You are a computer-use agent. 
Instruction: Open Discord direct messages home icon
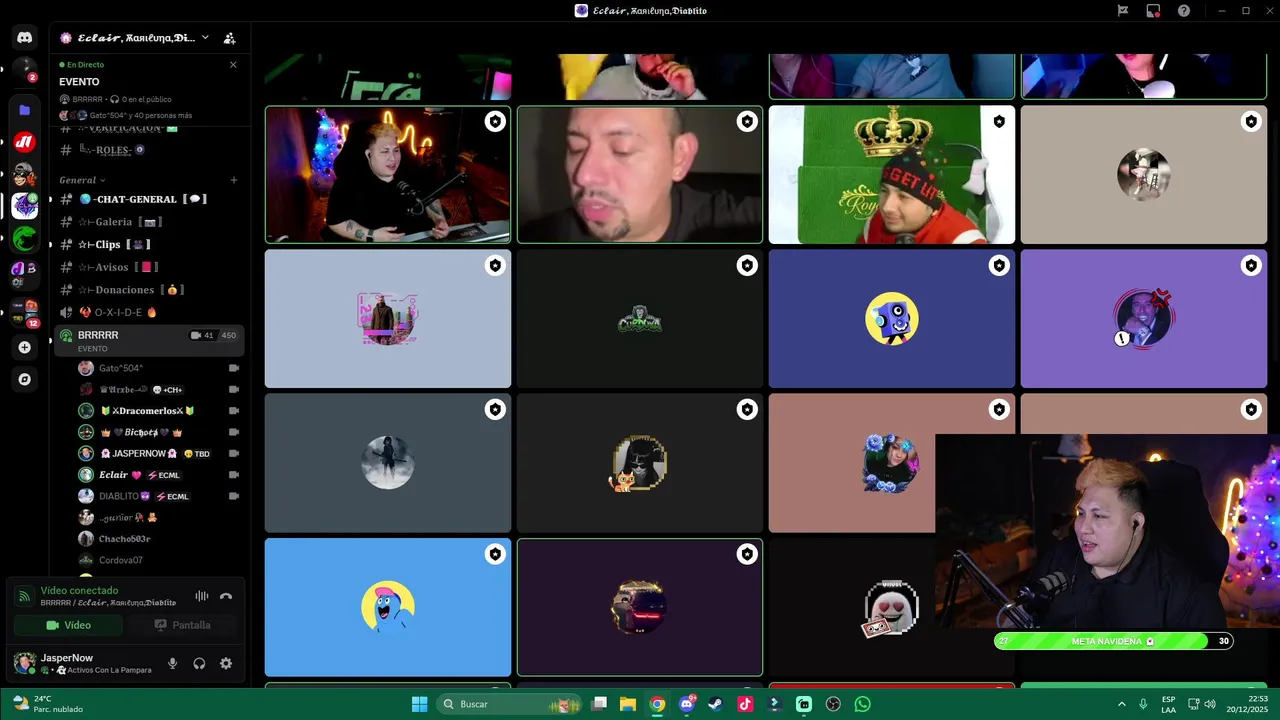(25, 38)
